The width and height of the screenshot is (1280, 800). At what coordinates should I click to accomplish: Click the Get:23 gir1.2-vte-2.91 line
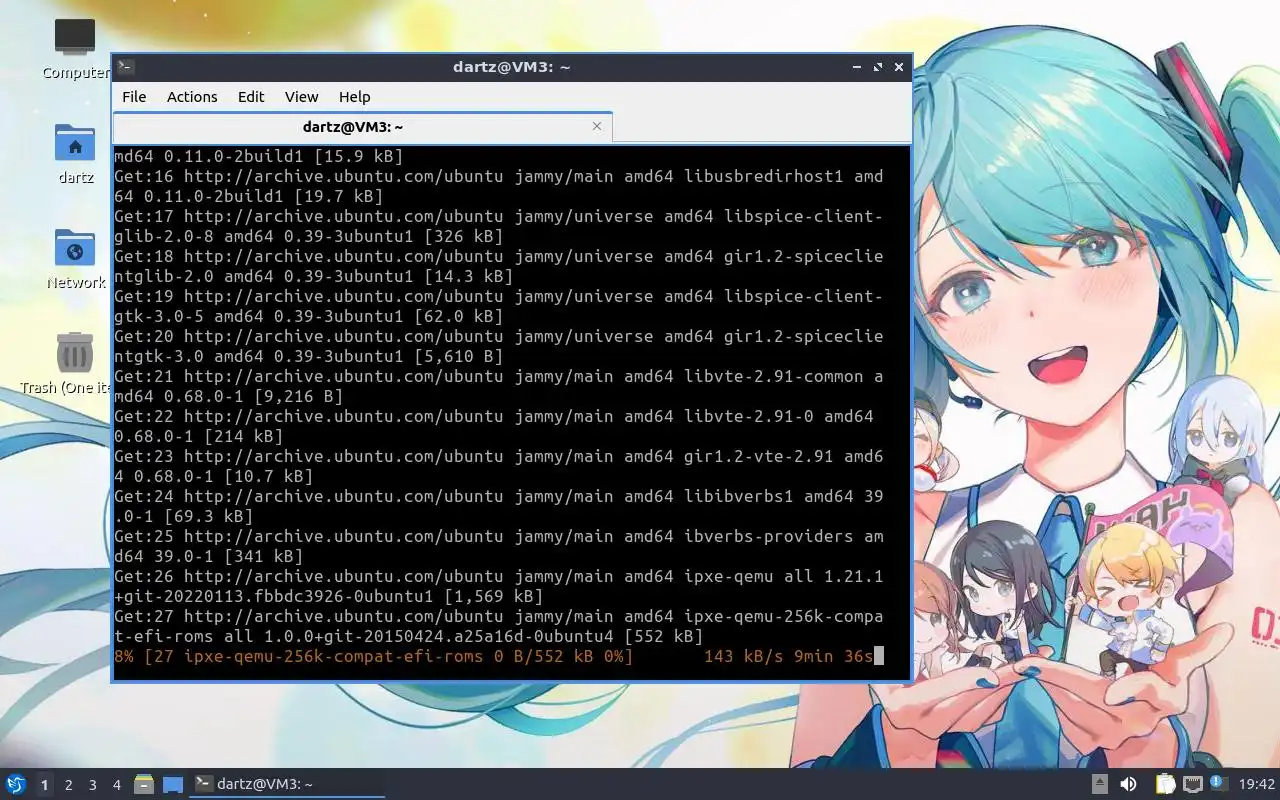tap(499, 466)
